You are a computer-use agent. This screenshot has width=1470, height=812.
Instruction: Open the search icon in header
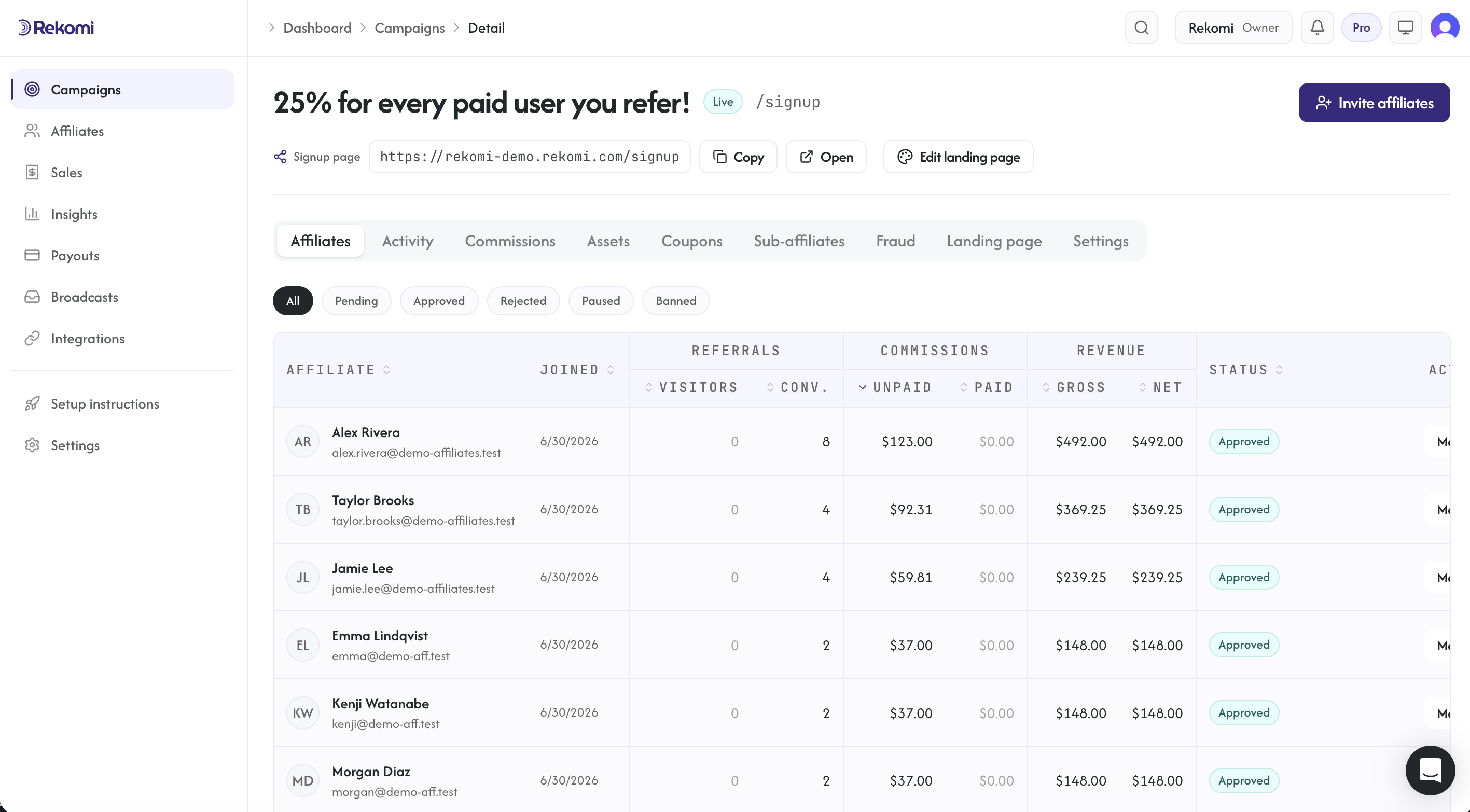point(1141,27)
